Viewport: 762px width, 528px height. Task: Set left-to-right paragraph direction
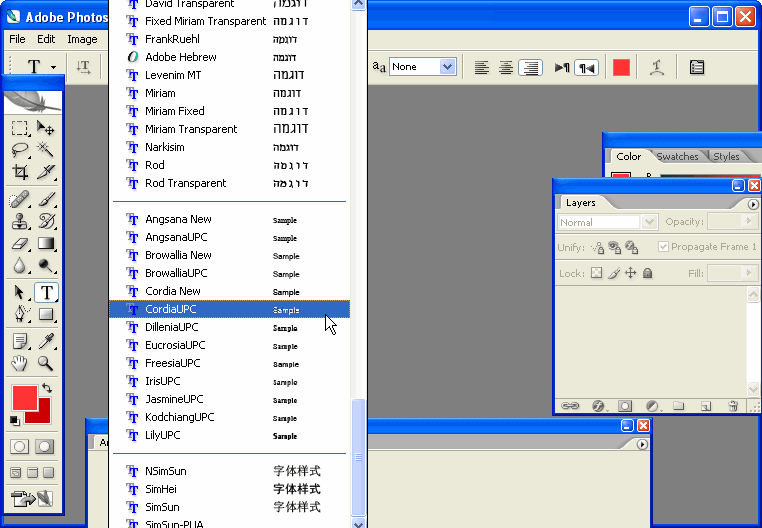[x=562, y=67]
